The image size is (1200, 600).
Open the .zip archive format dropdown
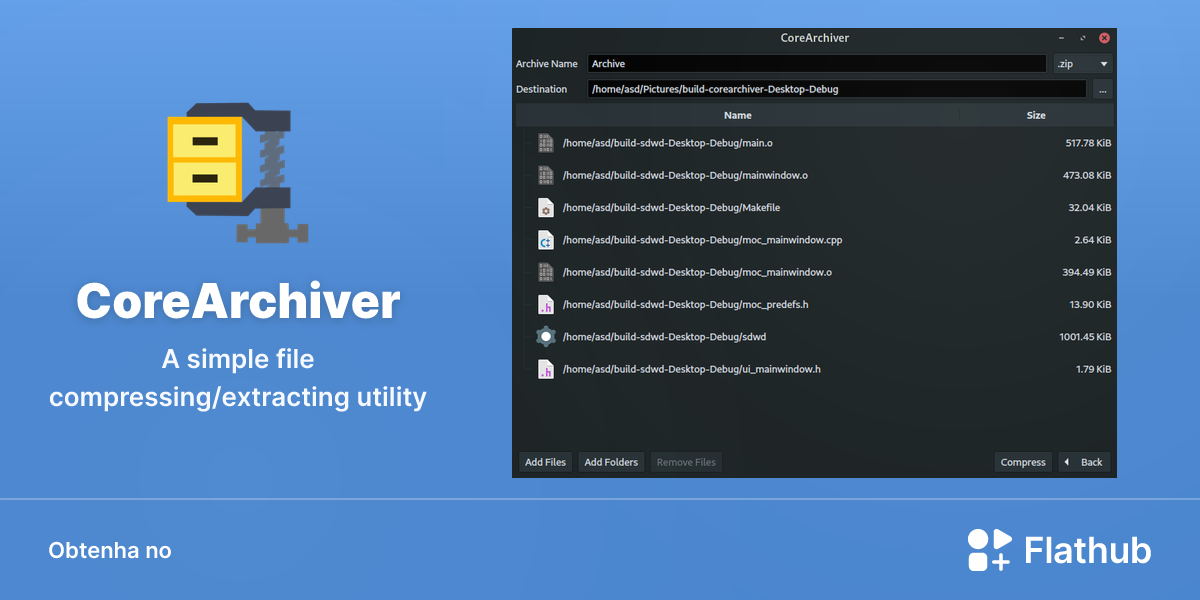tap(1083, 63)
